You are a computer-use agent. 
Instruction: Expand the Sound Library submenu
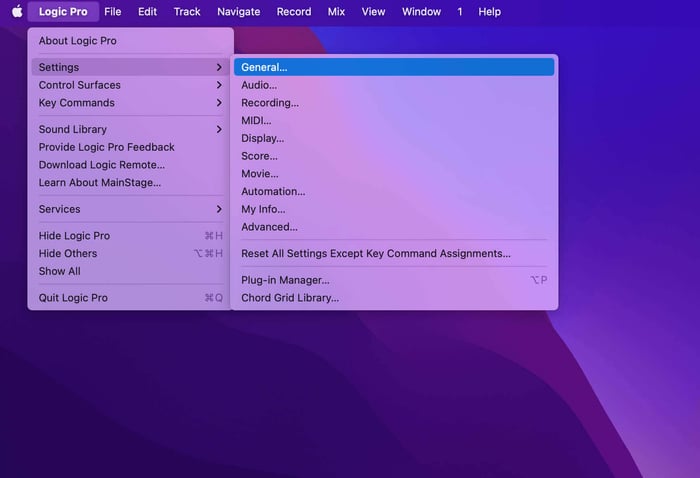point(130,129)
